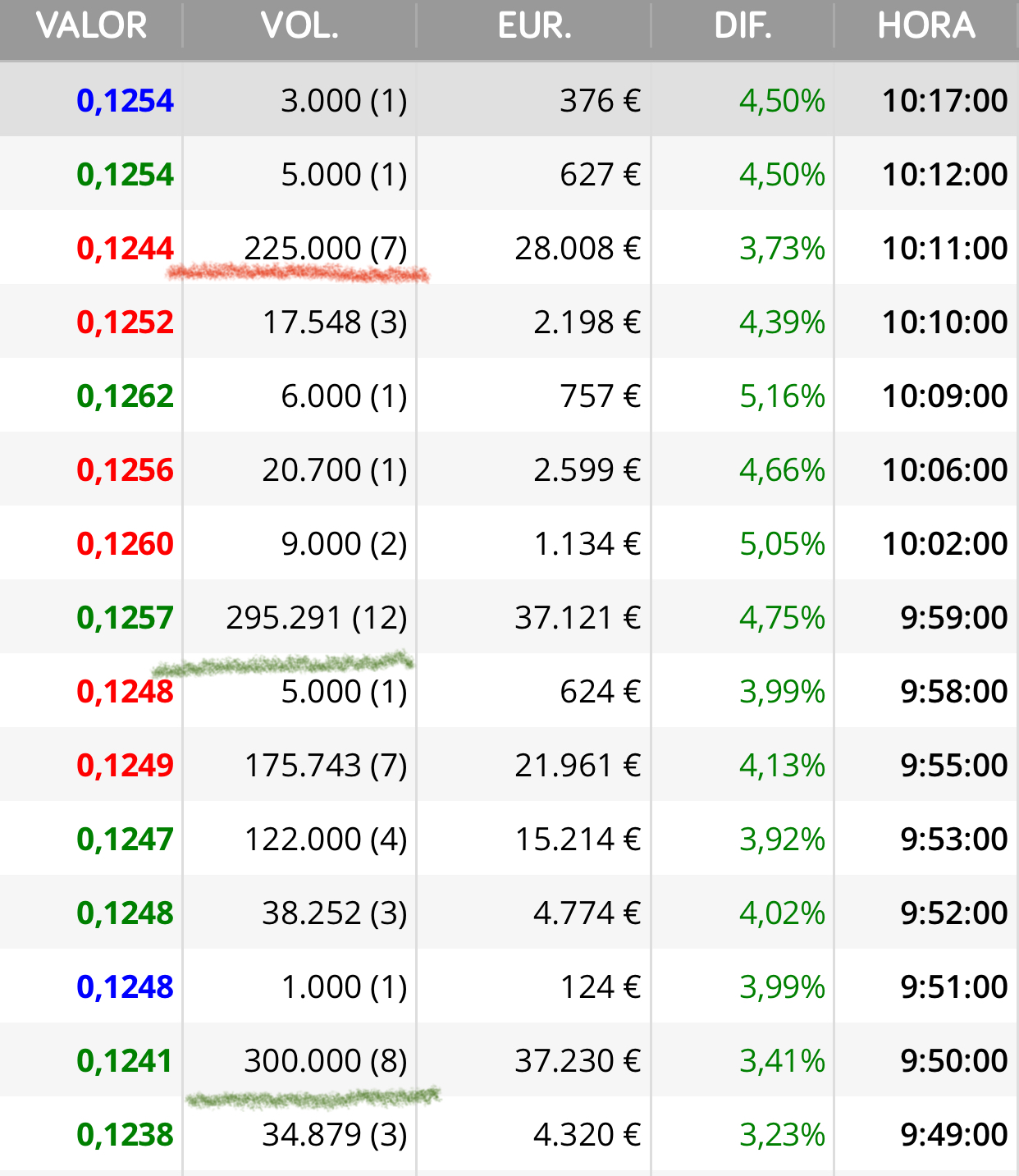This screenshot has height=1176, width=1019.
Task: Click difference 4,66%
Action: coord(782,470)
